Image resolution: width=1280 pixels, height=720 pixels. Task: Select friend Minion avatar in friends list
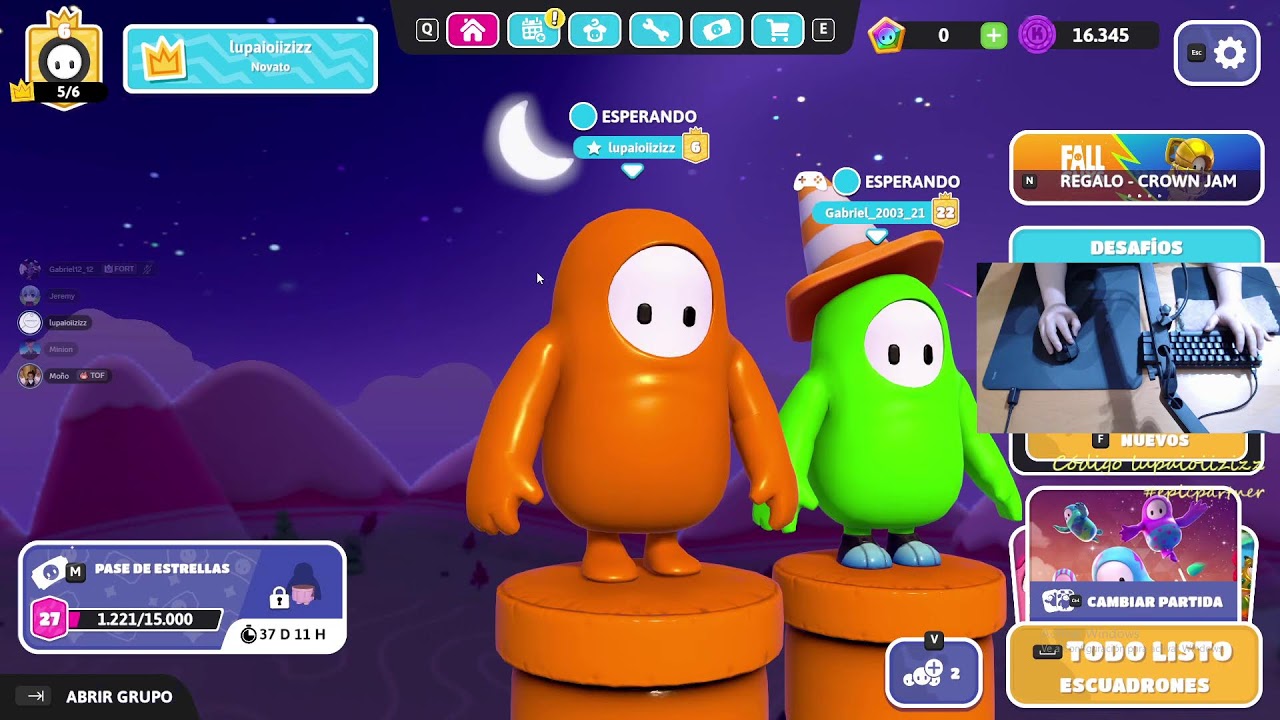pyautogui.click(x=30, y=349)
